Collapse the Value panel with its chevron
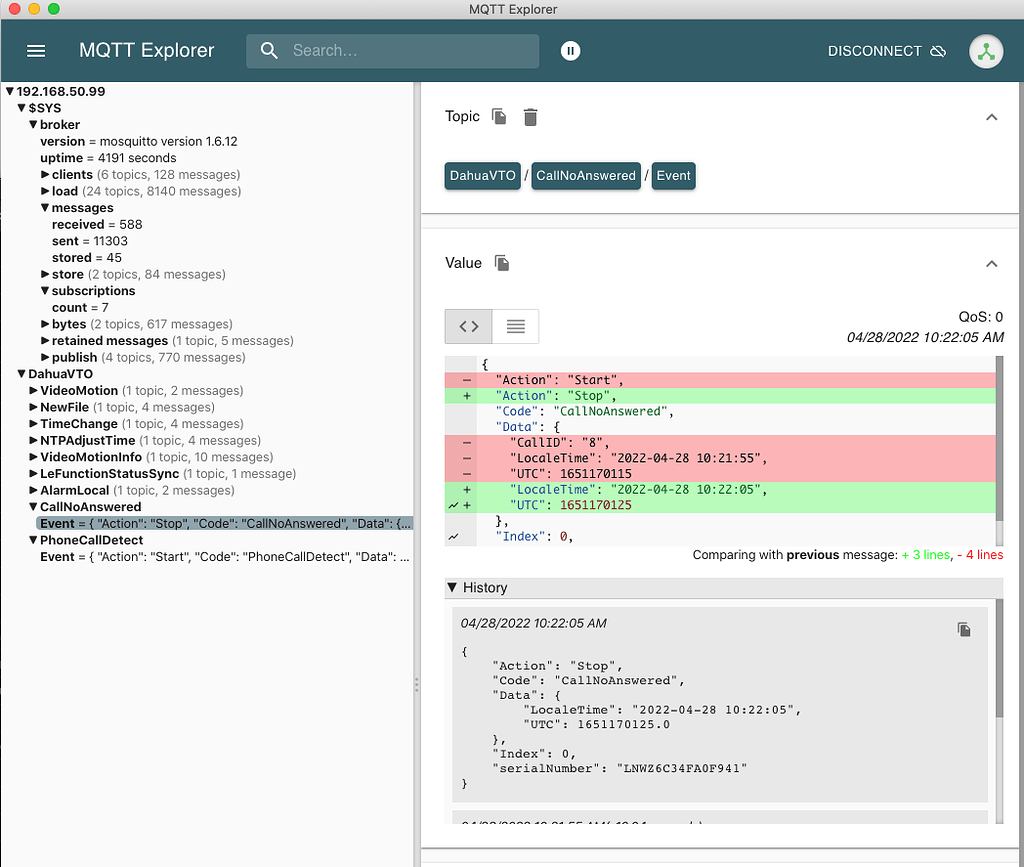Viewport: 1024px width, 867px height. pyautogui.click(x=991, y=264)
